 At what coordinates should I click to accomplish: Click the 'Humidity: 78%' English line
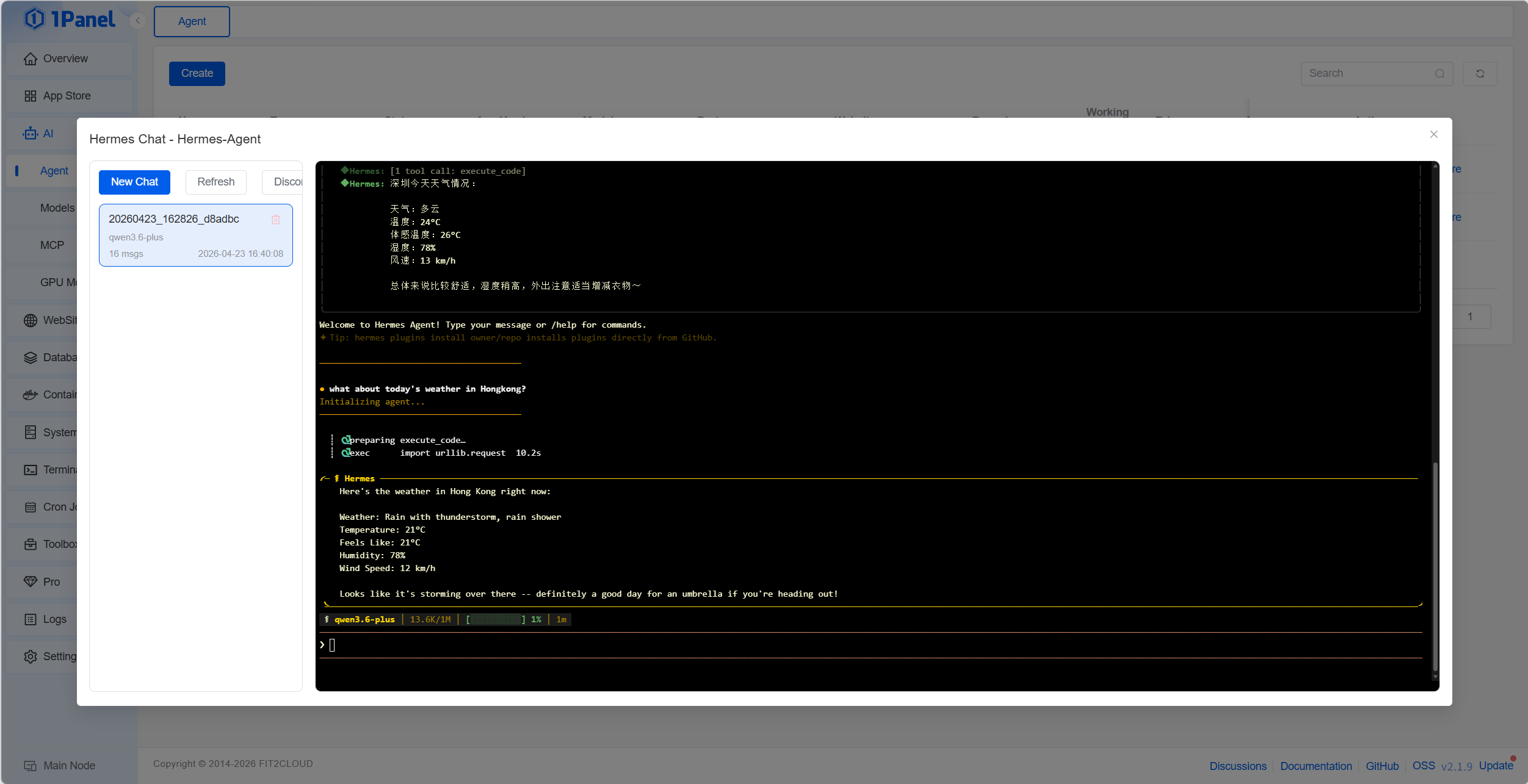click(x=372, y=555)
